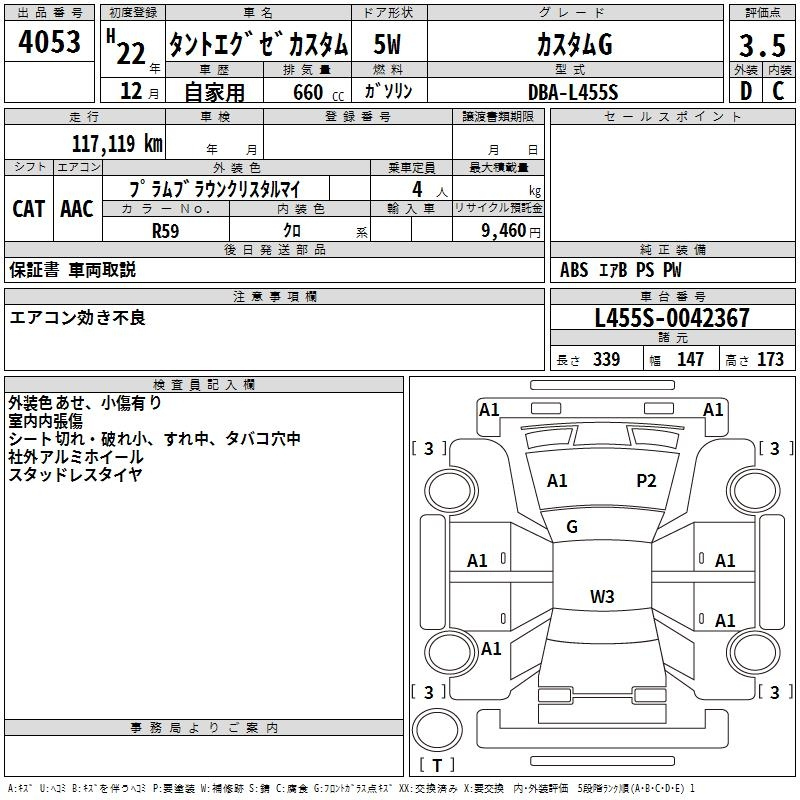Click inspector note 外装色あせ、小傷有り

pyautogui.click(x=85, y=403)
